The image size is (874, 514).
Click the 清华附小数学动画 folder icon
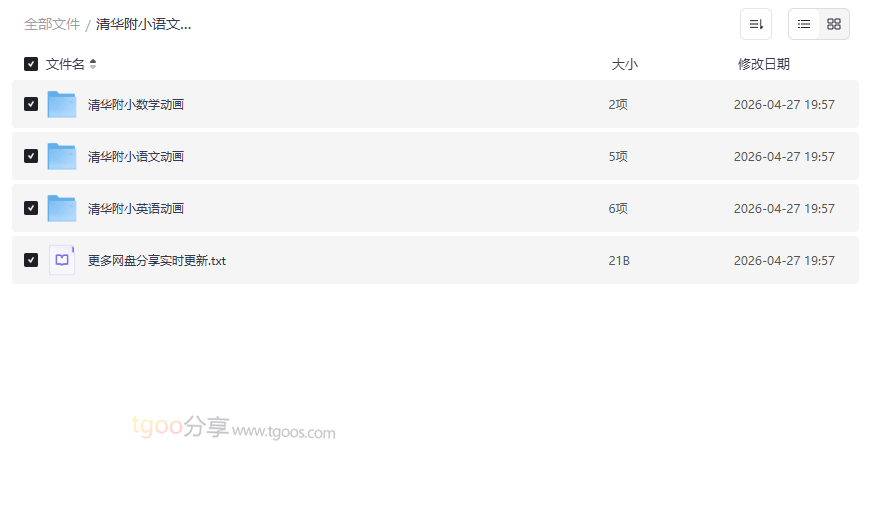click(62, 104)
